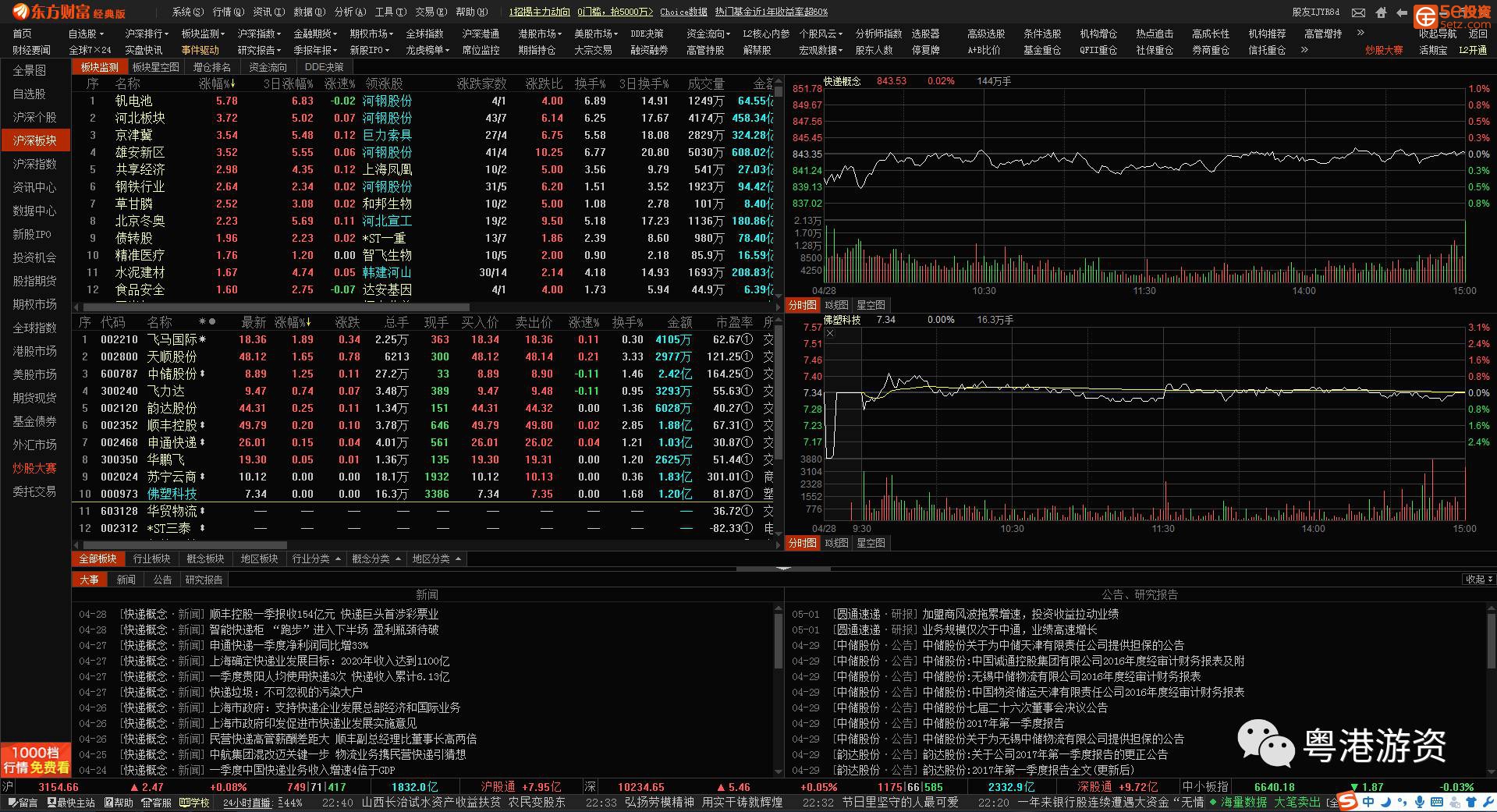
Task: Open 公告 tab in news panel
Action: click(162, 580)
